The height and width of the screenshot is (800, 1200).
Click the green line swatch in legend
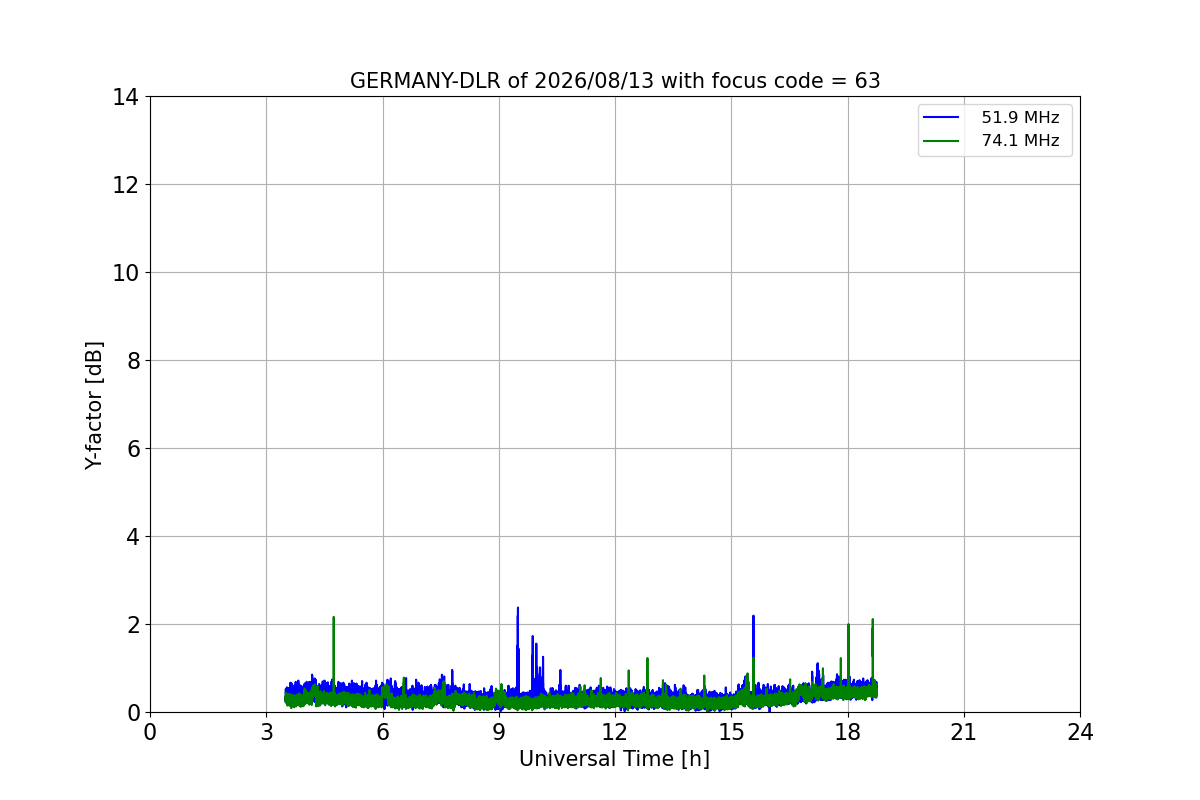941,141
